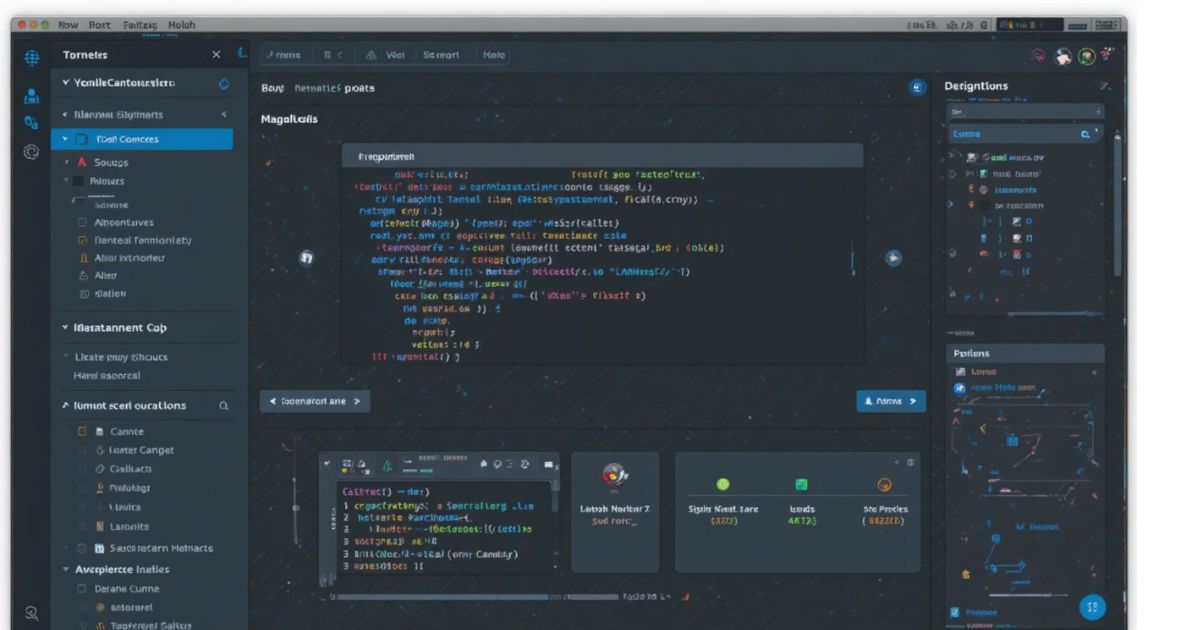The height and width of the screenshot is (630, 1200).
Task: Collapse the Averpiercce Inatles section
Action: pyautogui.click(x=66, y=570)
